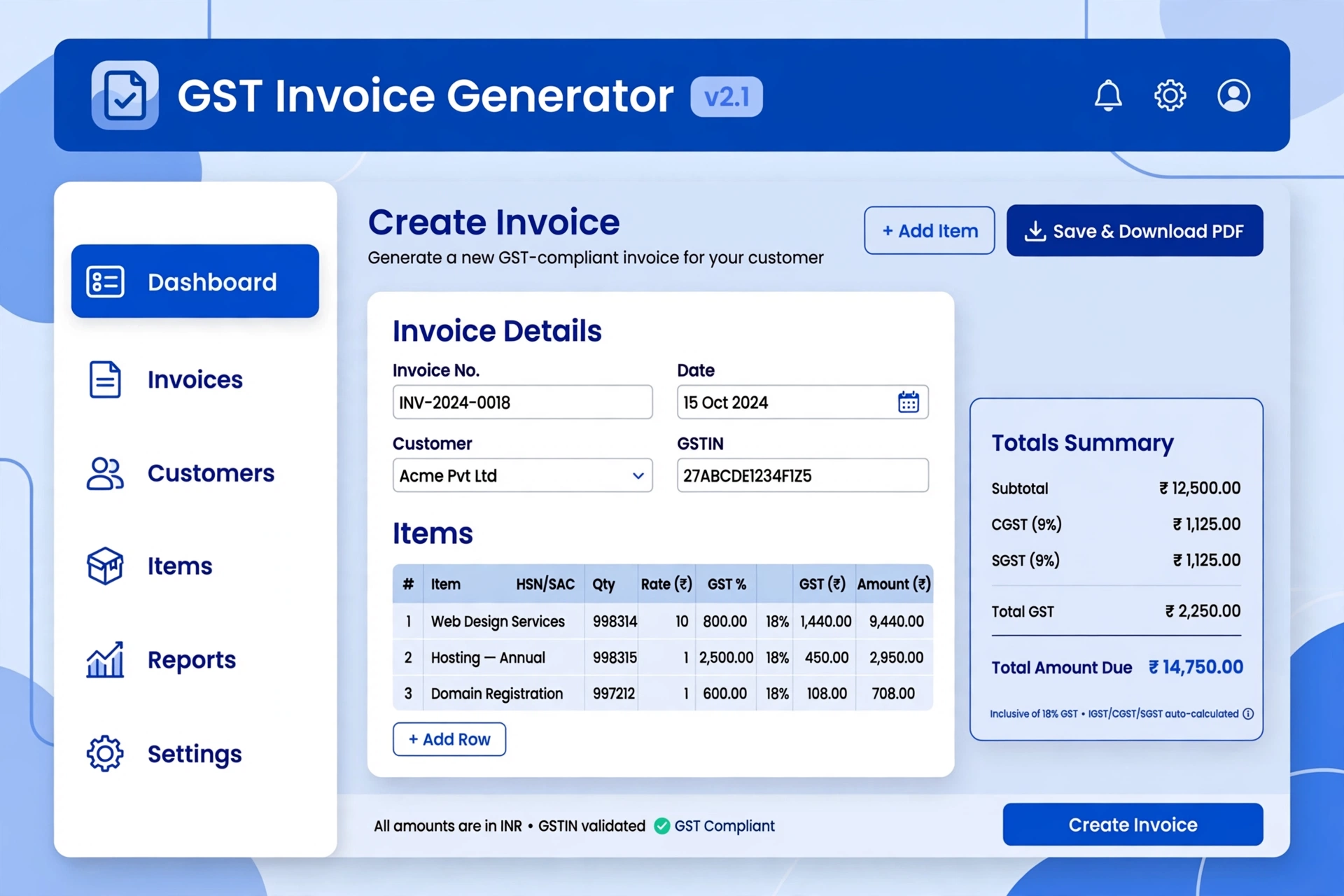1344x896 pixels.
Task: Click the amount 9,440.00 cell
Action: click(x=896, y=621)
